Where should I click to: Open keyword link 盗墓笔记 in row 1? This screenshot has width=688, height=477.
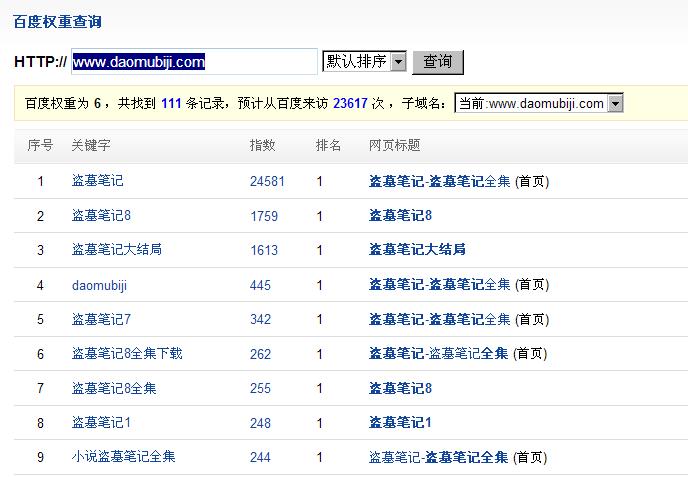coord(97,180)
